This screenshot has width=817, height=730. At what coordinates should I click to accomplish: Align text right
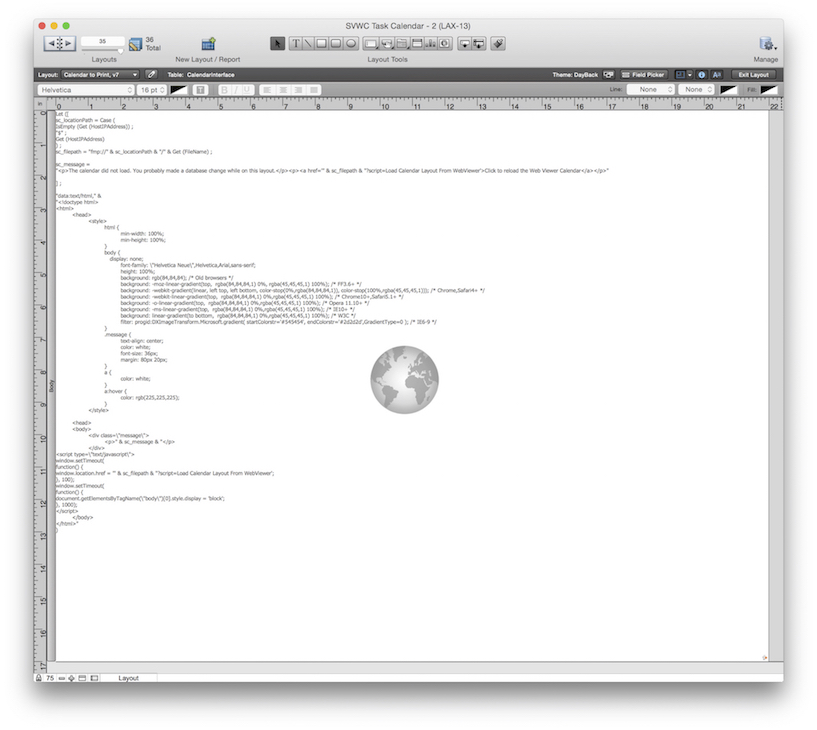coord(299,90)
